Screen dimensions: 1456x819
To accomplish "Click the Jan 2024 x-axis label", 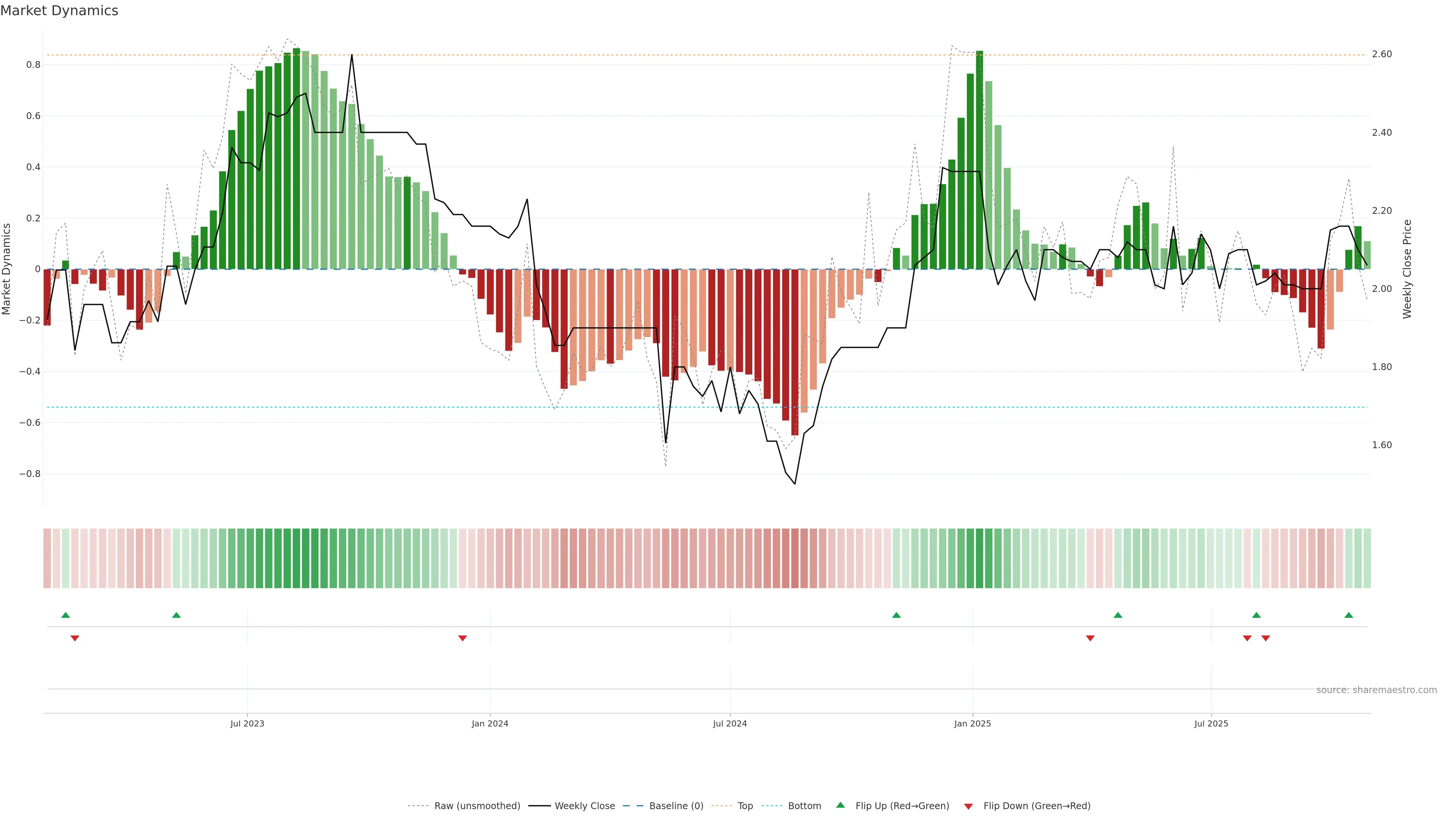I will [x=490, y=723].
